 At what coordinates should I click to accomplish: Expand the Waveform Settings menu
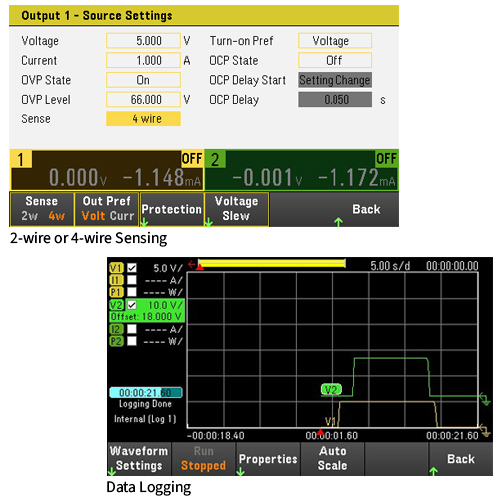click(x=139, y=459)
